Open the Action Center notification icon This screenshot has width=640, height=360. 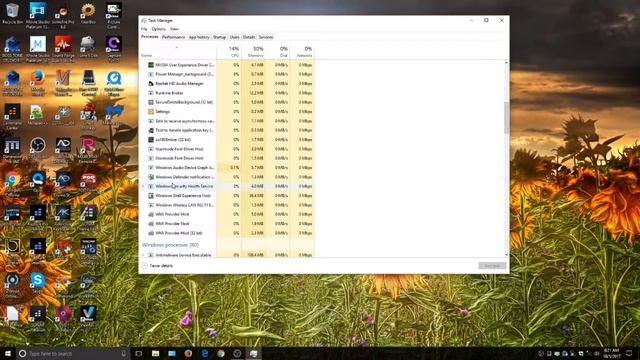coord(629,353)
